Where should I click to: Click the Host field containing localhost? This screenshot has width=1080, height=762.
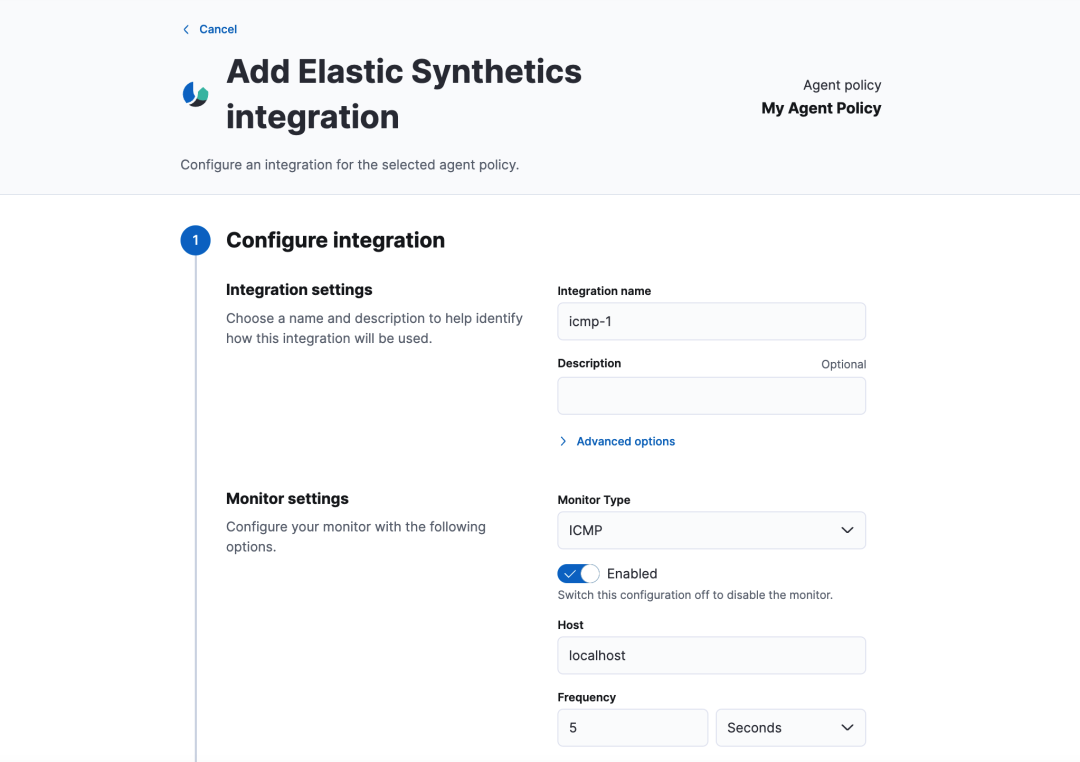tap(711, 656)
